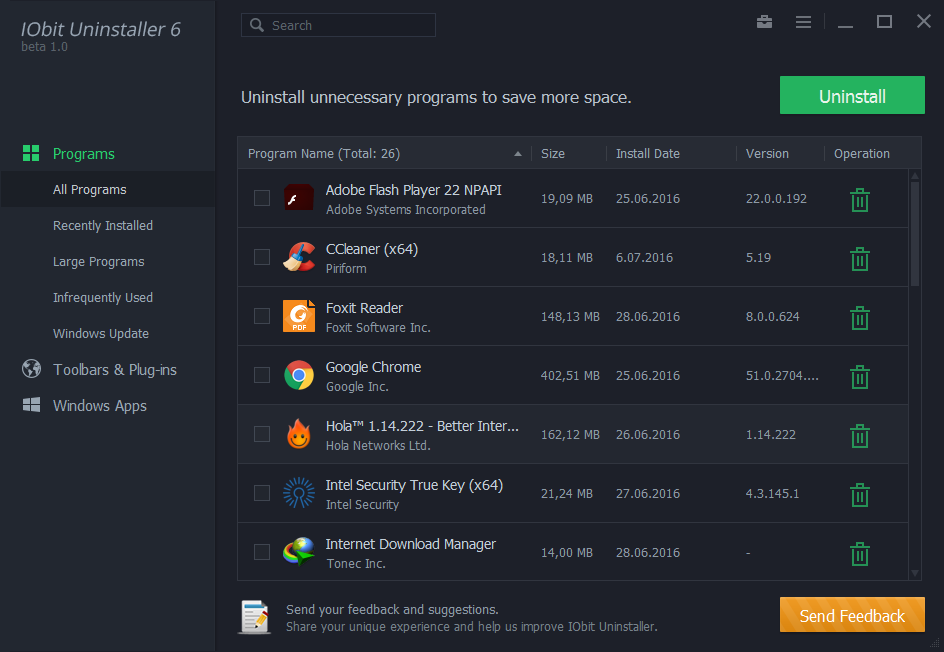Click trash icon for Hola 1.14.222
This screenshot has width=944, height=652.
pos(860,436)
